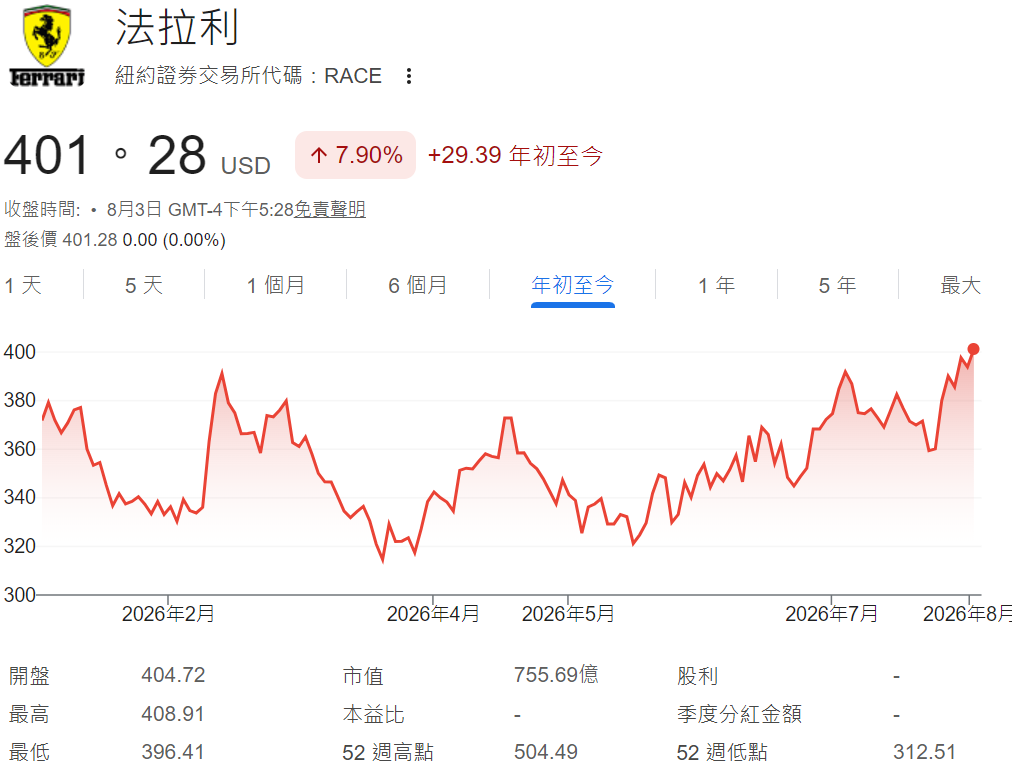1012x766 pixels.
Task: Click the 盤後價 401.28 after-hours line
Action: (x=115, y=240)
